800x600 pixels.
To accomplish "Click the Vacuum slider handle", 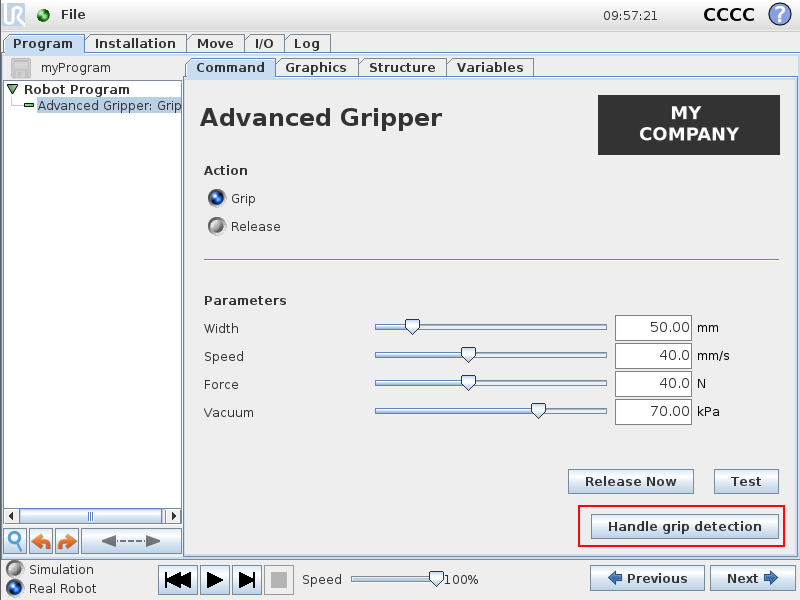I will [x=538, y=410].
